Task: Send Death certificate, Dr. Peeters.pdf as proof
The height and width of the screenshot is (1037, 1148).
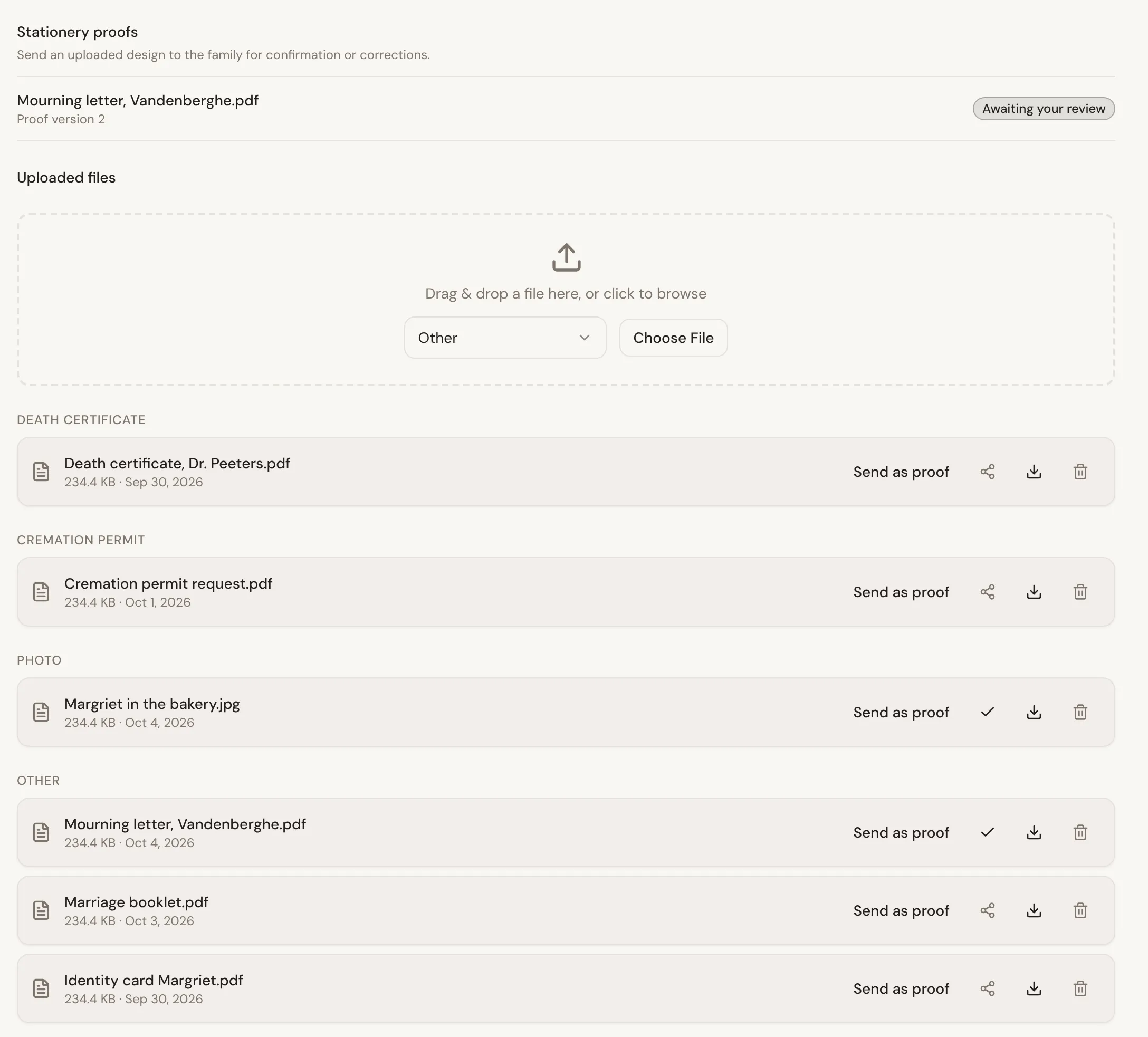Action: 901,472
